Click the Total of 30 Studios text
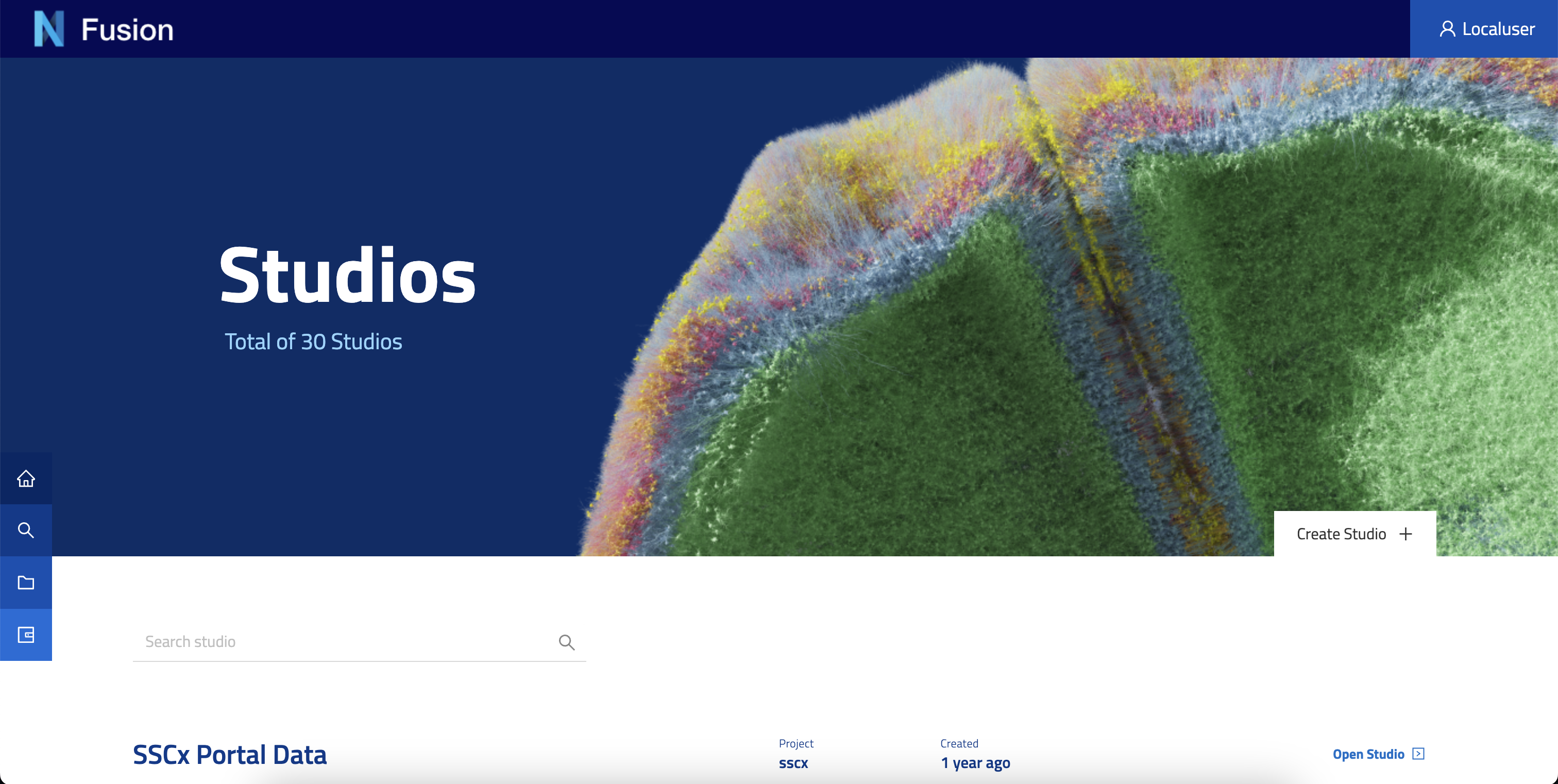Viewport: 1558px width, 784px height. (x=313, y=342)
